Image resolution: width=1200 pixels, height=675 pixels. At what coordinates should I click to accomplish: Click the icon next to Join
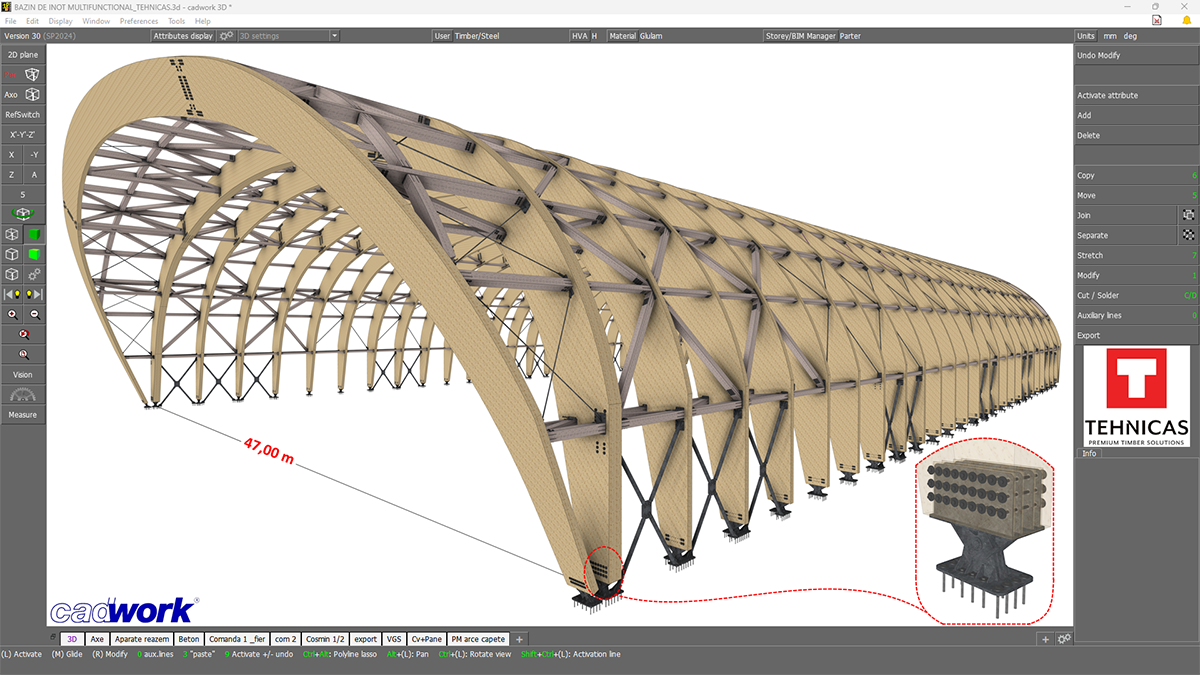[x=1188, y=215]
